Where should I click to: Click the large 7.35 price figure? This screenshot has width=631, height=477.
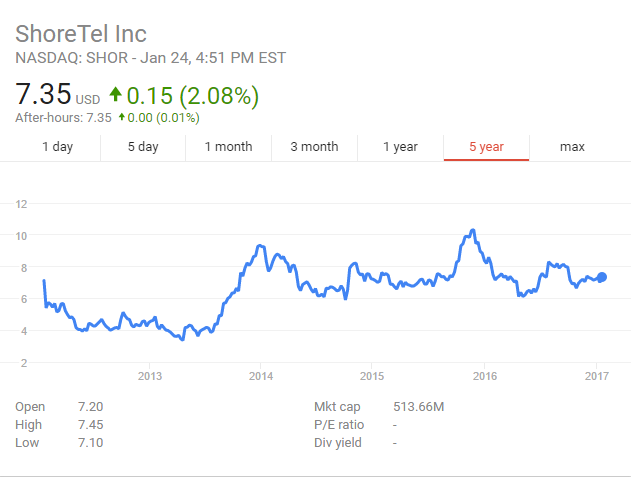43,95
